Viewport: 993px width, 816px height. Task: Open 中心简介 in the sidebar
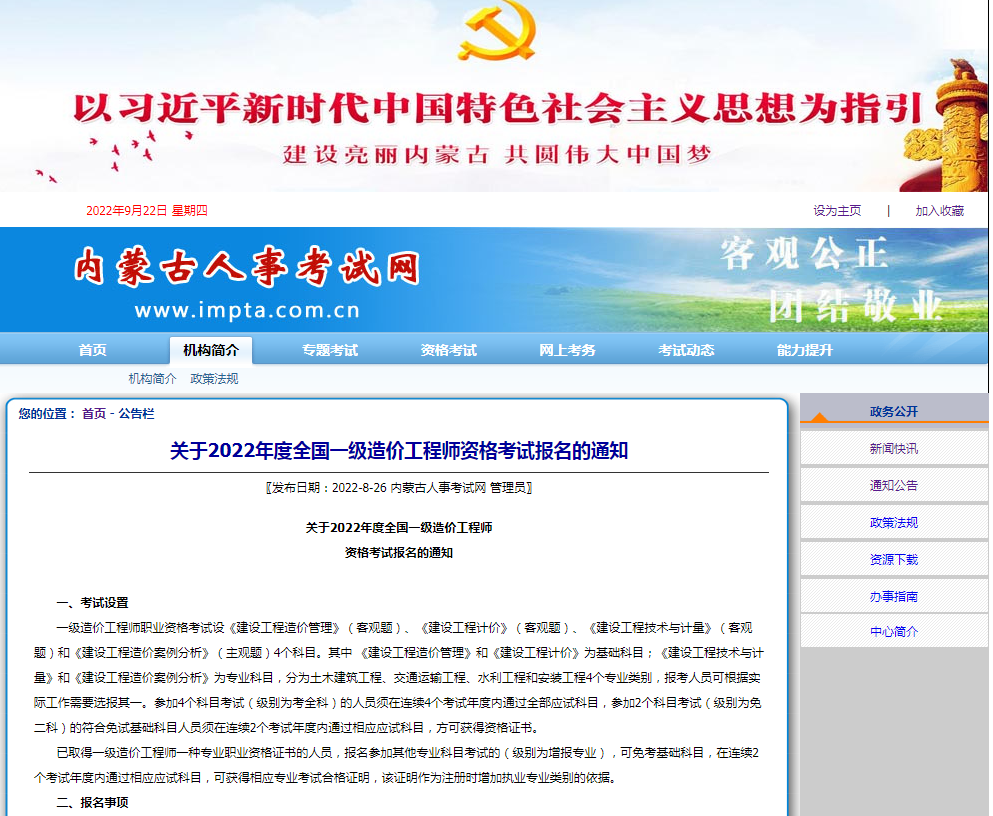coord(893,632)
